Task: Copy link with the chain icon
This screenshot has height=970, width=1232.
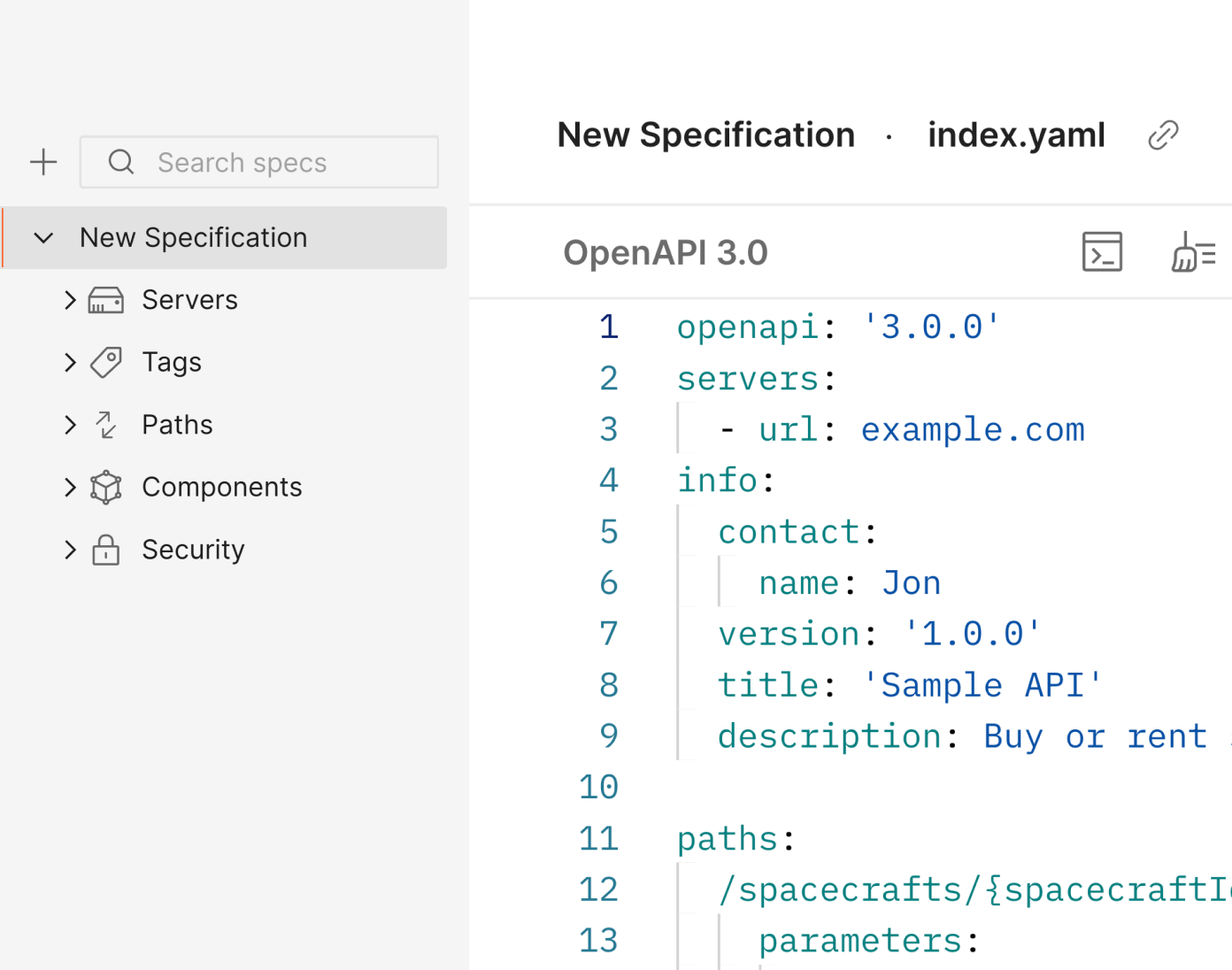Action: (1163, 135)
